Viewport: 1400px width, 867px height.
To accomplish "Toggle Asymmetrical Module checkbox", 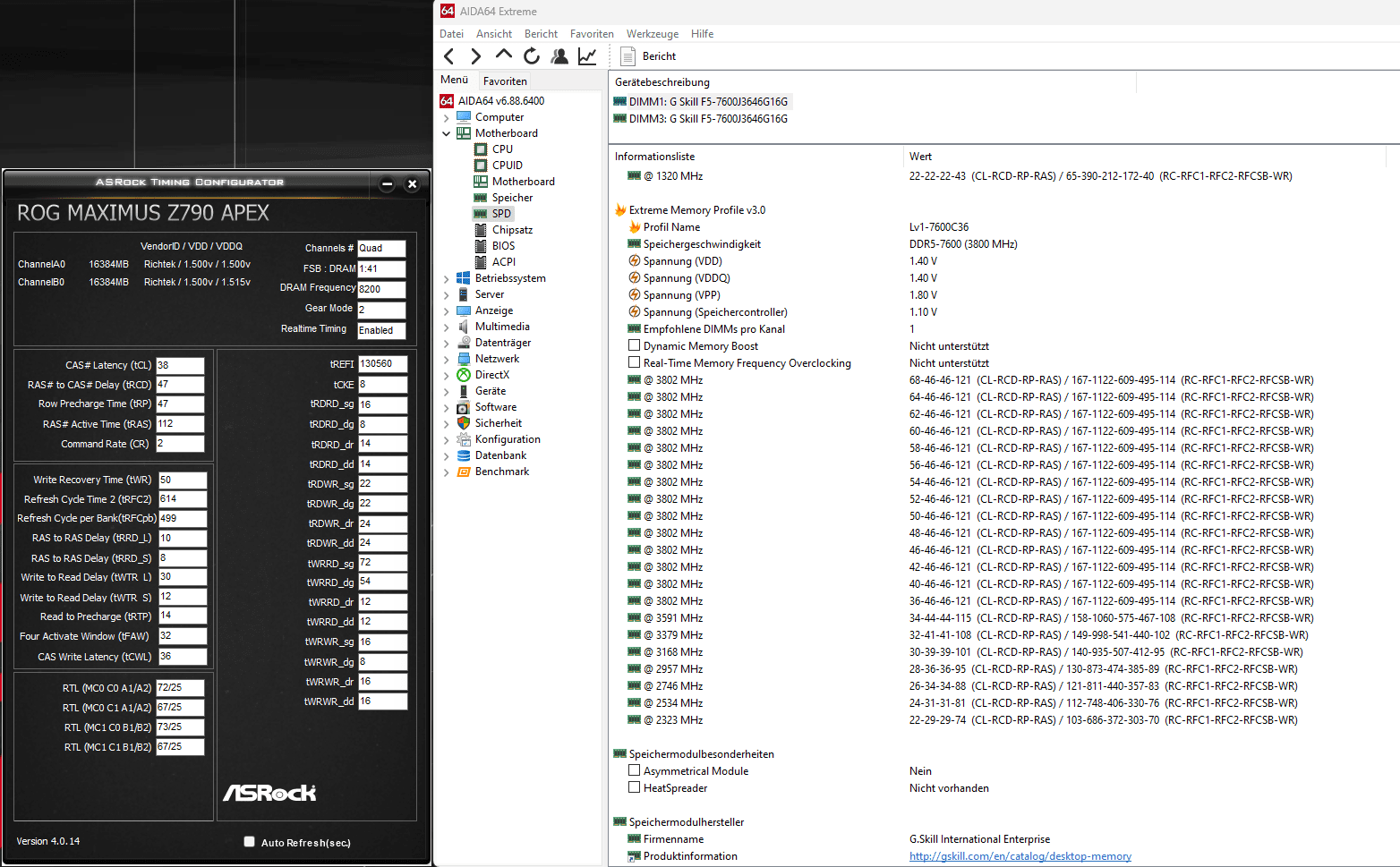I will [635, 770].
